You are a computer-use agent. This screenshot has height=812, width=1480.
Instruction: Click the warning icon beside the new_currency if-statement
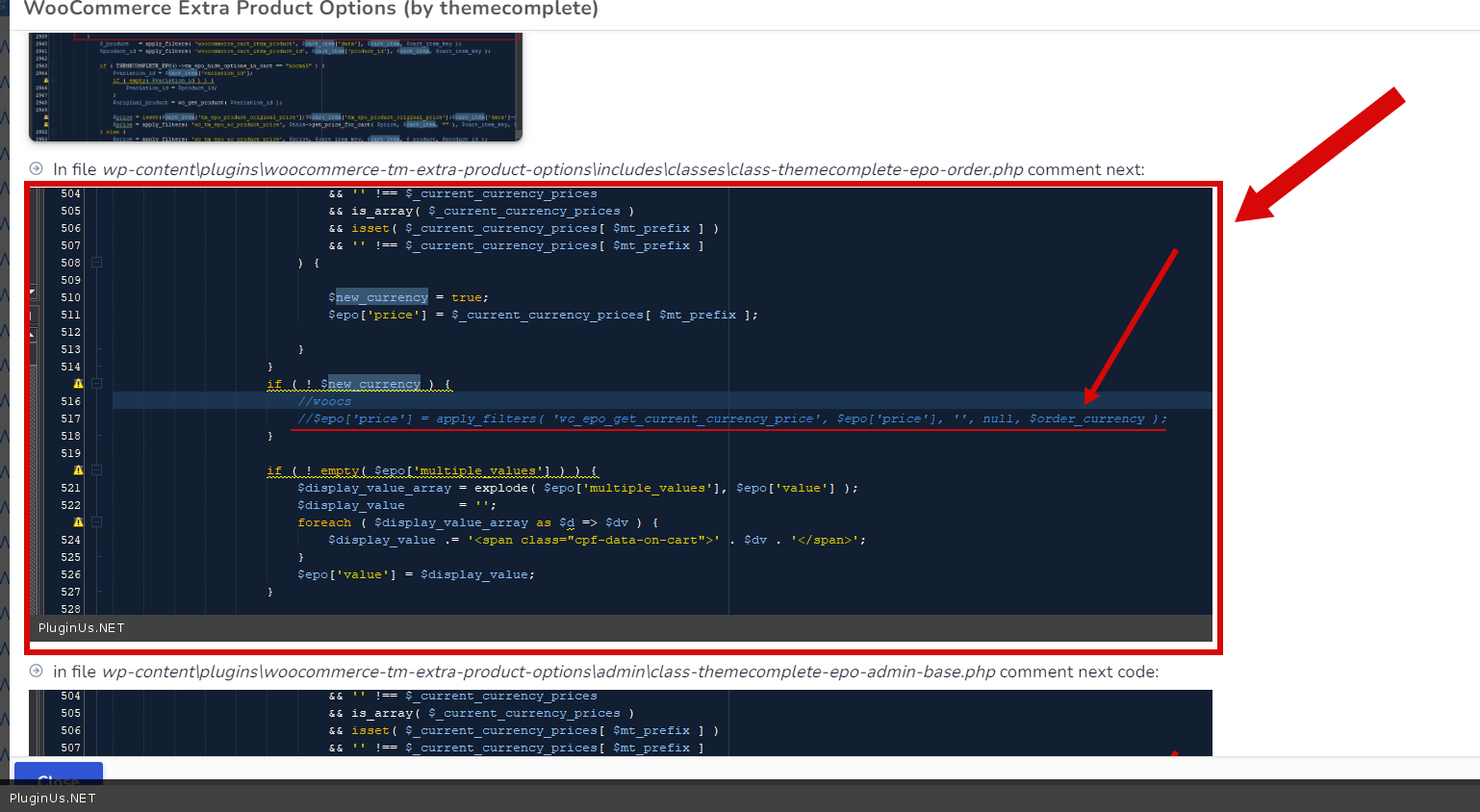point(79,384)
